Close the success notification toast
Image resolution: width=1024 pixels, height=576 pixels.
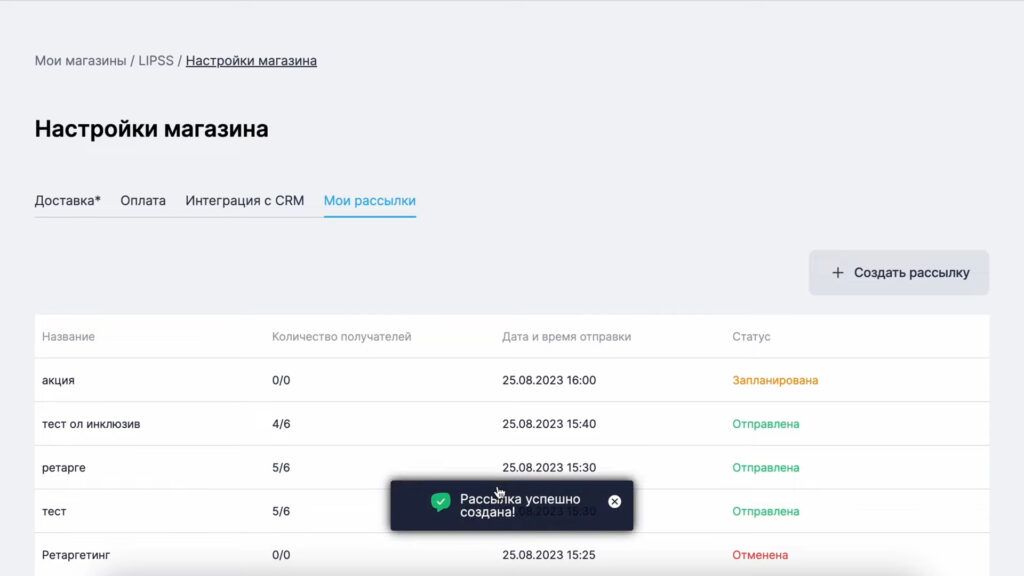click(x=615, y=502)
